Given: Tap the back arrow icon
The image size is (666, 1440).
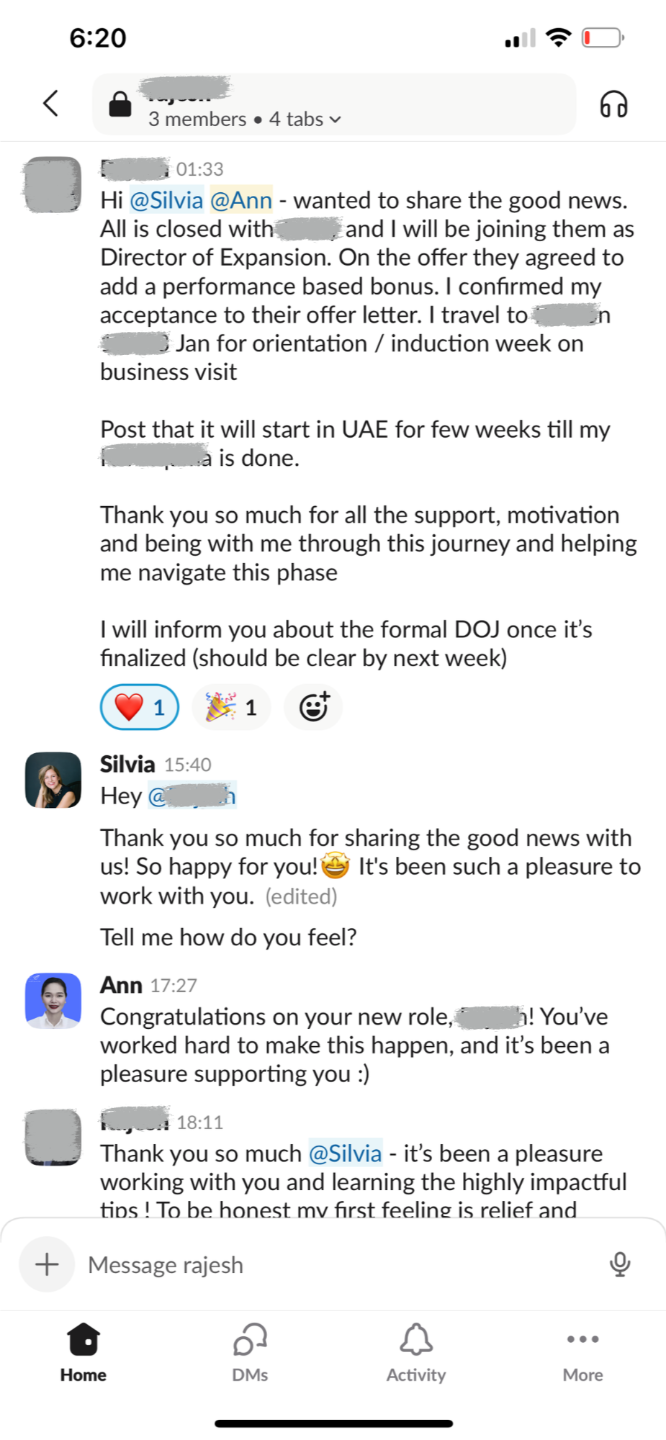Looking at the screenshot, I should pos(50,103).
